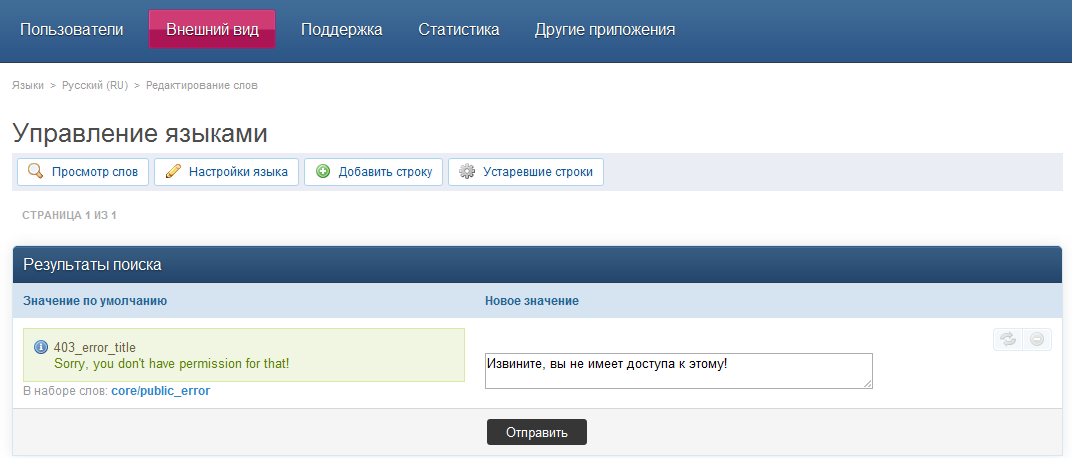
Task: Select the Внешний вид tab
Action: (212, 29)
